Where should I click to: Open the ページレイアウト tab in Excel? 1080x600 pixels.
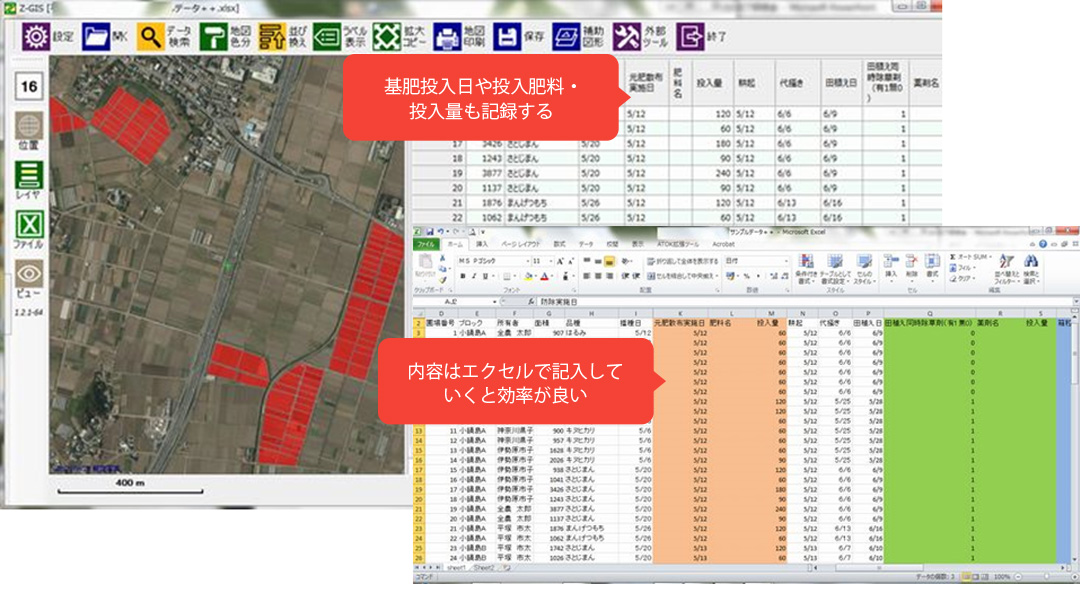pos(520,244)
